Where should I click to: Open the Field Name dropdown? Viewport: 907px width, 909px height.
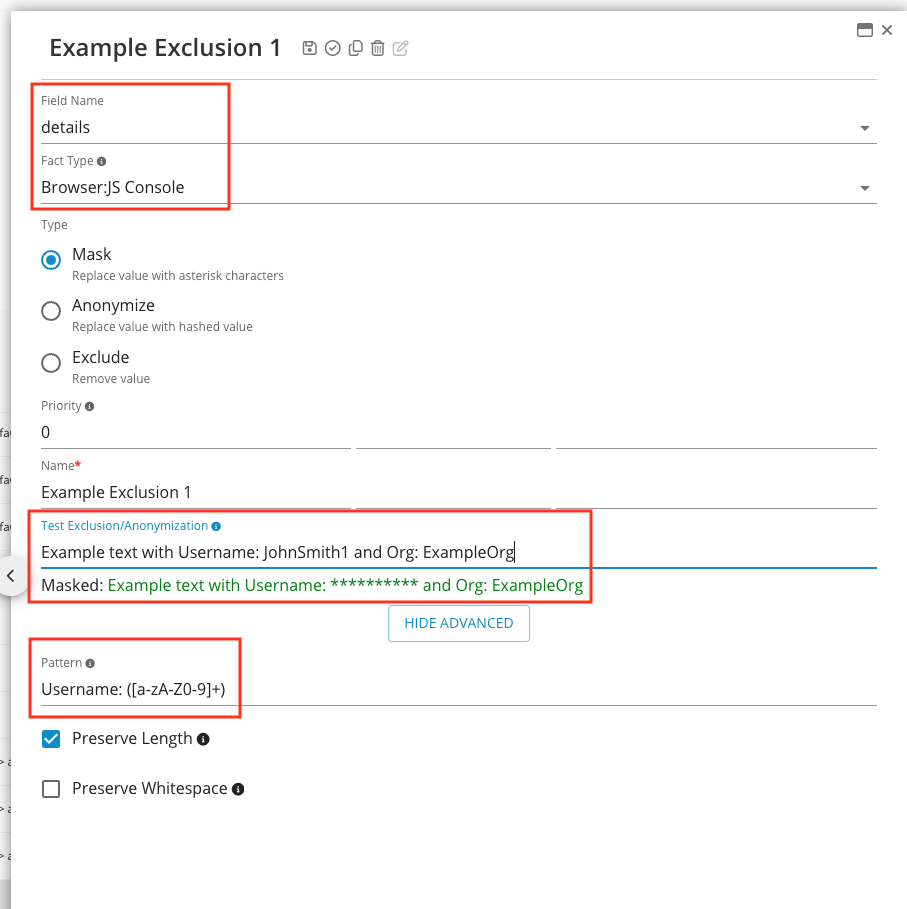coord(864,128)
